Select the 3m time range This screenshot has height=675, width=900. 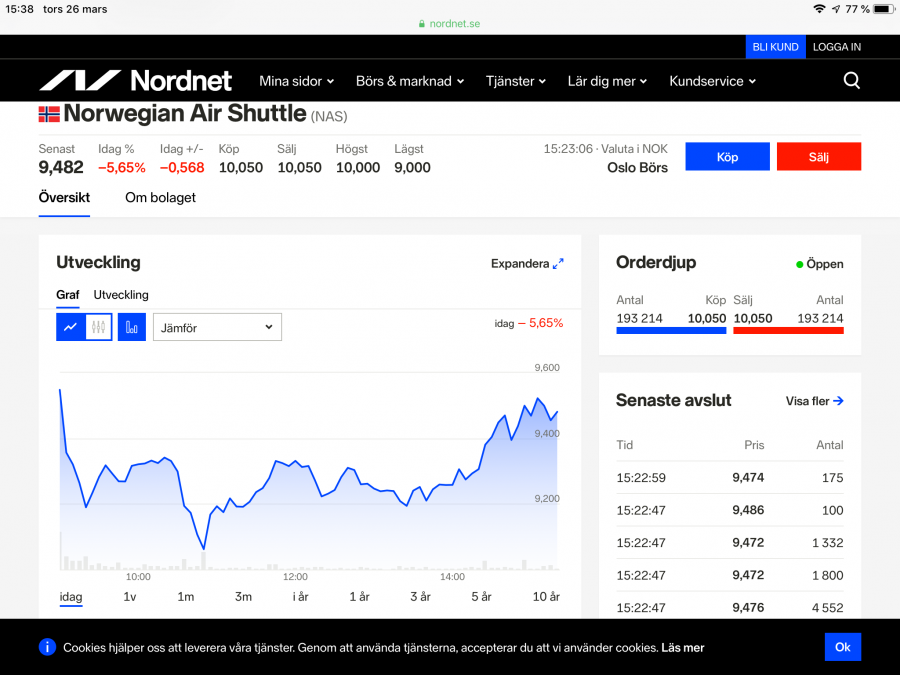(x=243, y=597)
